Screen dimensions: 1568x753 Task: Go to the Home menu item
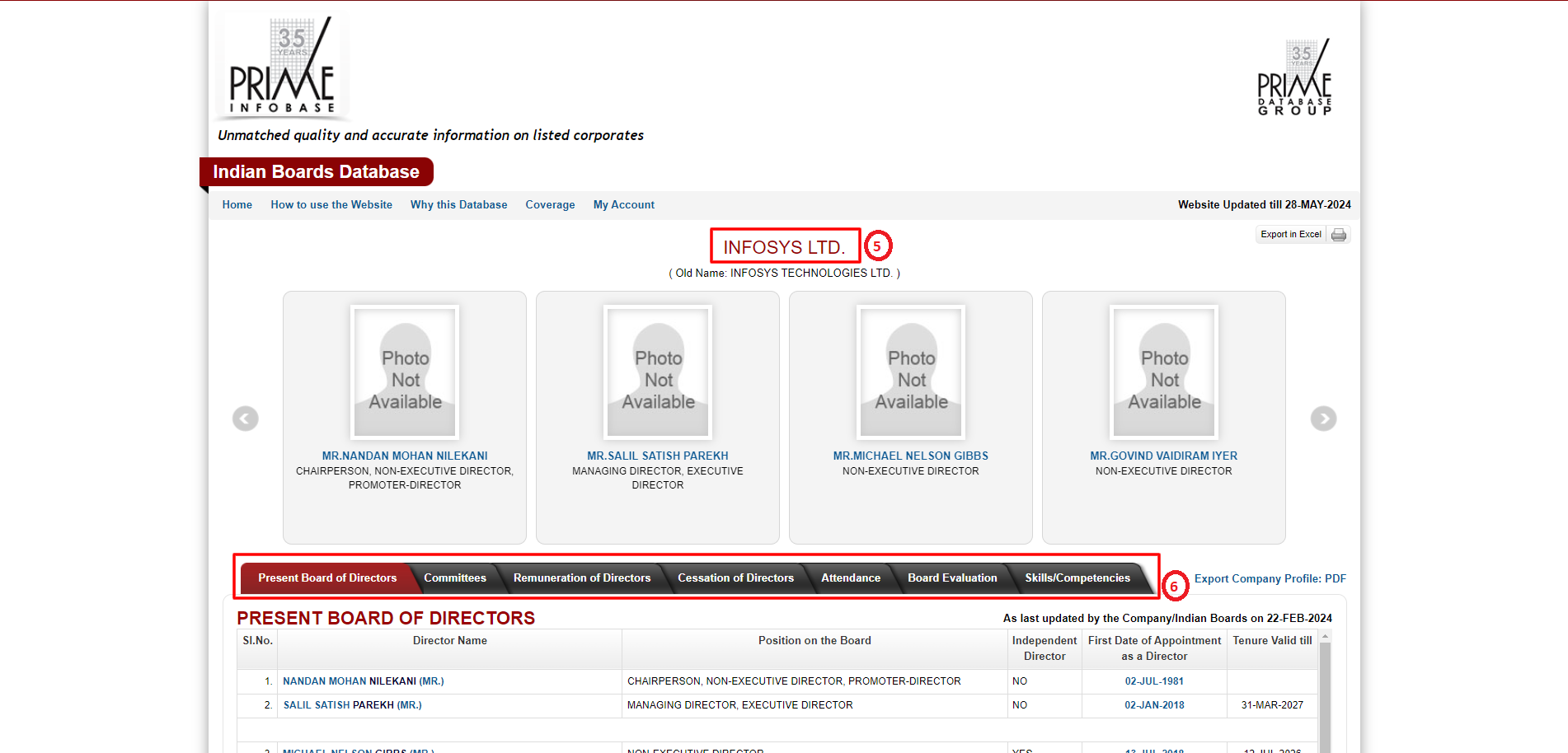237,205
